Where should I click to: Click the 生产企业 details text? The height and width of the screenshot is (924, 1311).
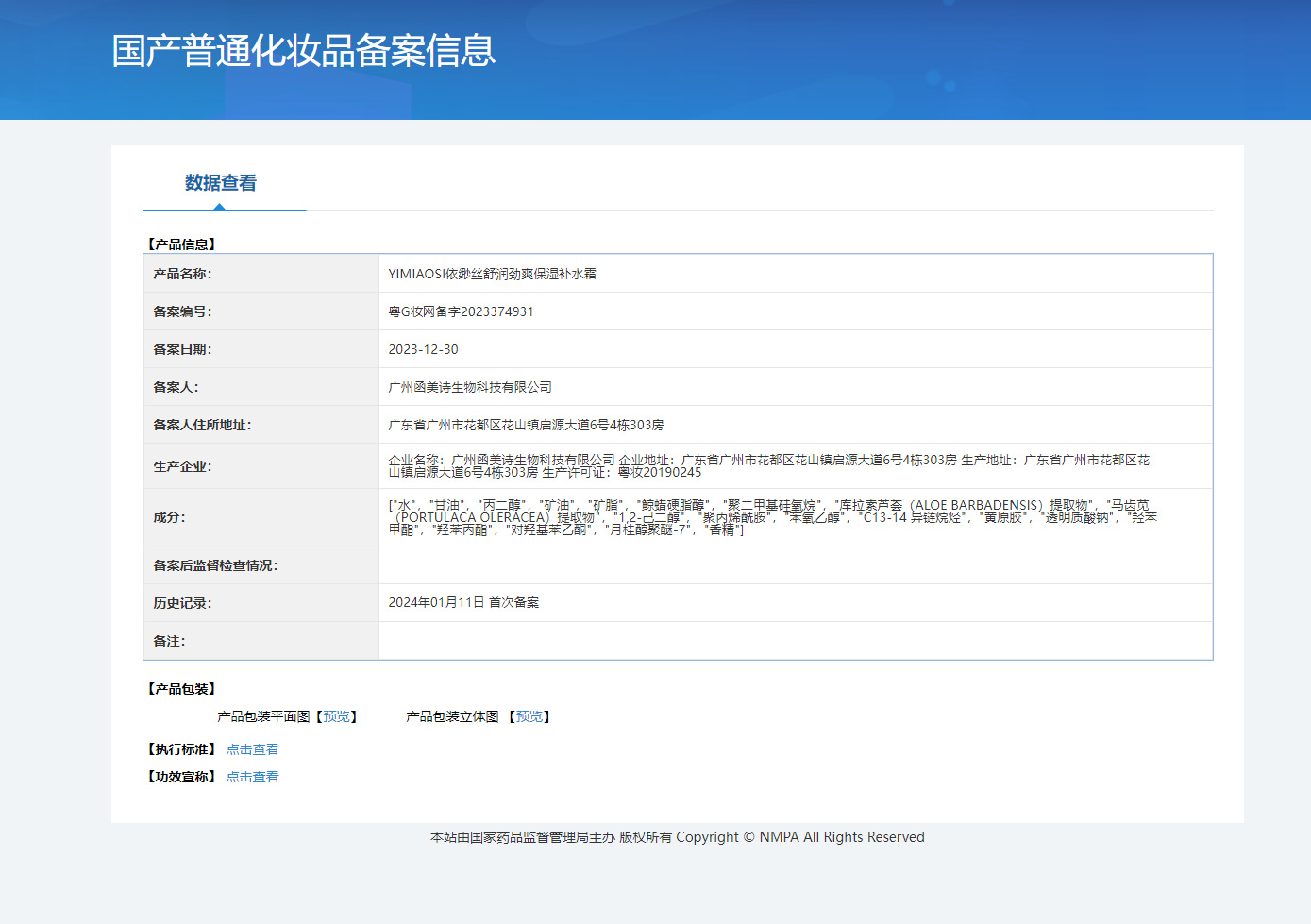tap(768, 466)
